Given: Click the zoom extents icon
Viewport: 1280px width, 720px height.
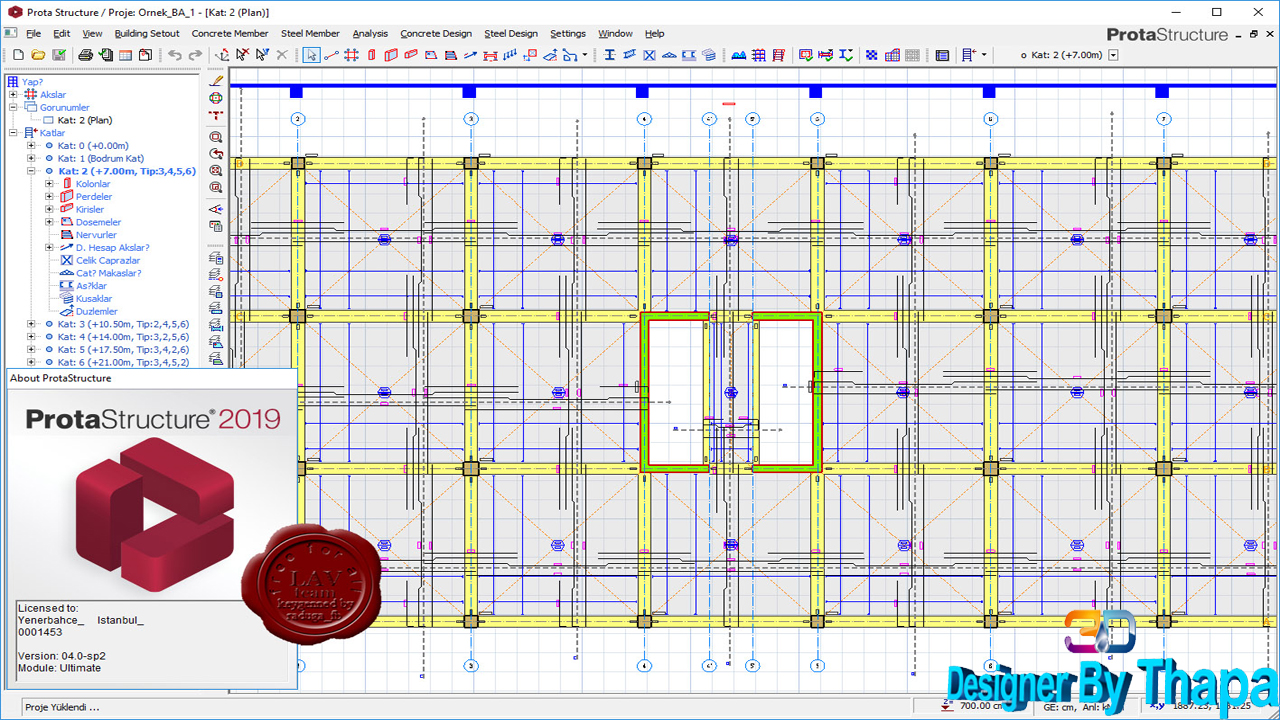Looking at the screenshot, I should pos(217,170).
